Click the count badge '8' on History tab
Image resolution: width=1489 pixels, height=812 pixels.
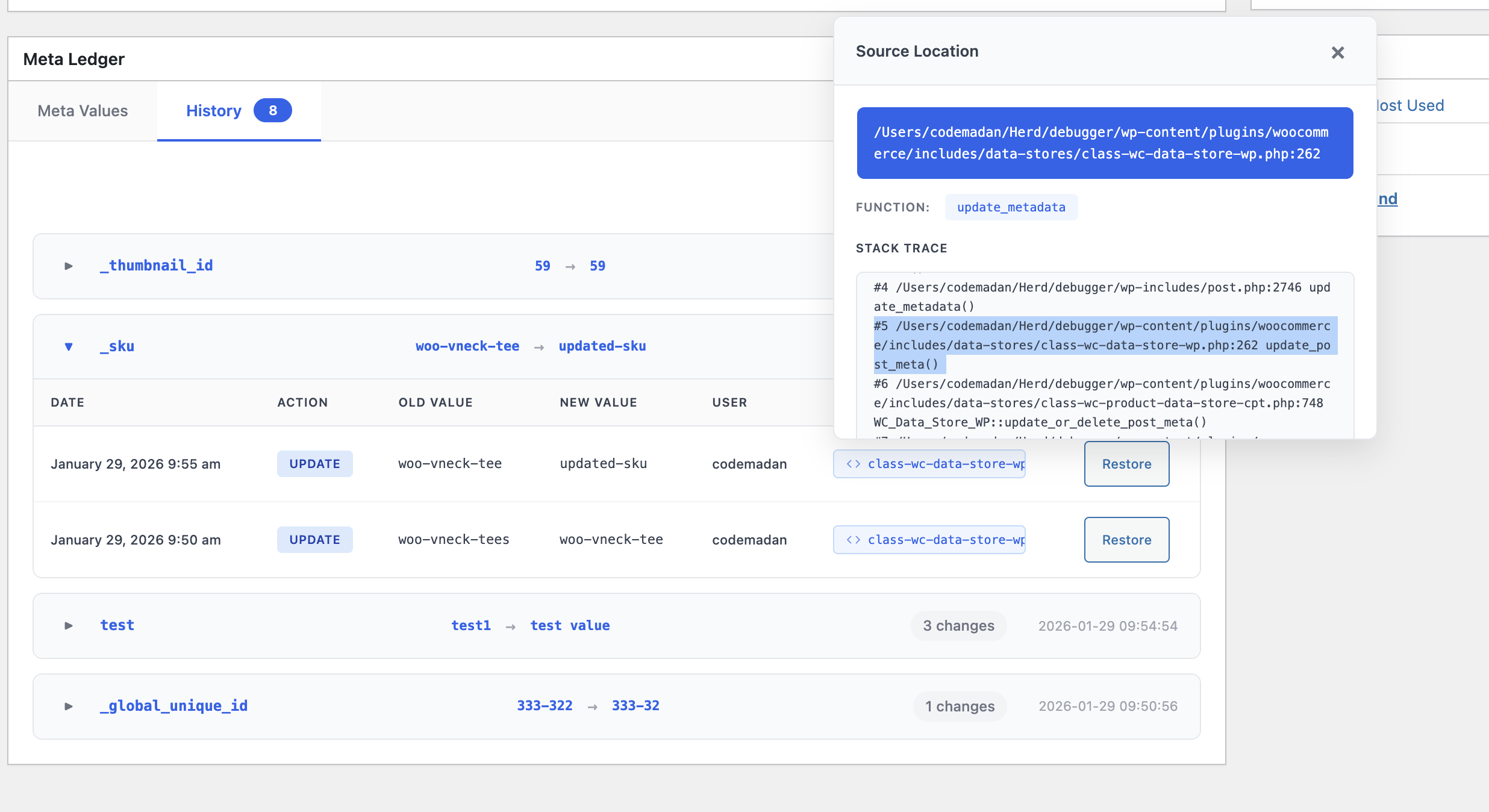click(272, 110)
